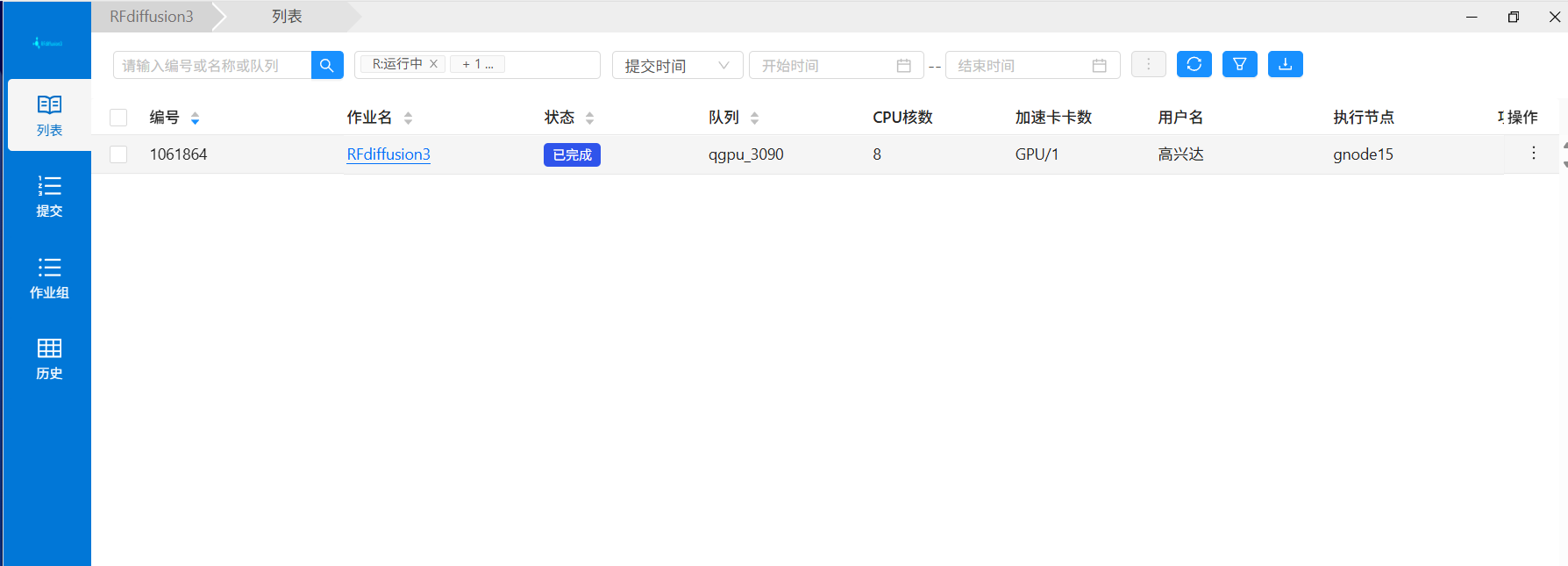Click the 列表 breadcrumb
The image size is (1568, 566).
click(x=287, y=17)
